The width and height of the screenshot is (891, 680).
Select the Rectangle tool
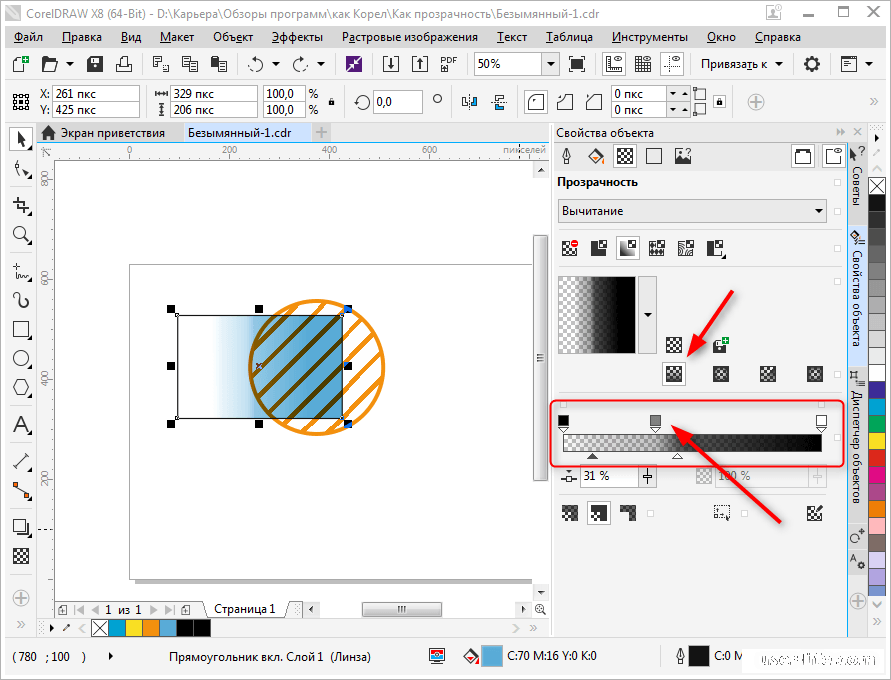click(22, 329)
